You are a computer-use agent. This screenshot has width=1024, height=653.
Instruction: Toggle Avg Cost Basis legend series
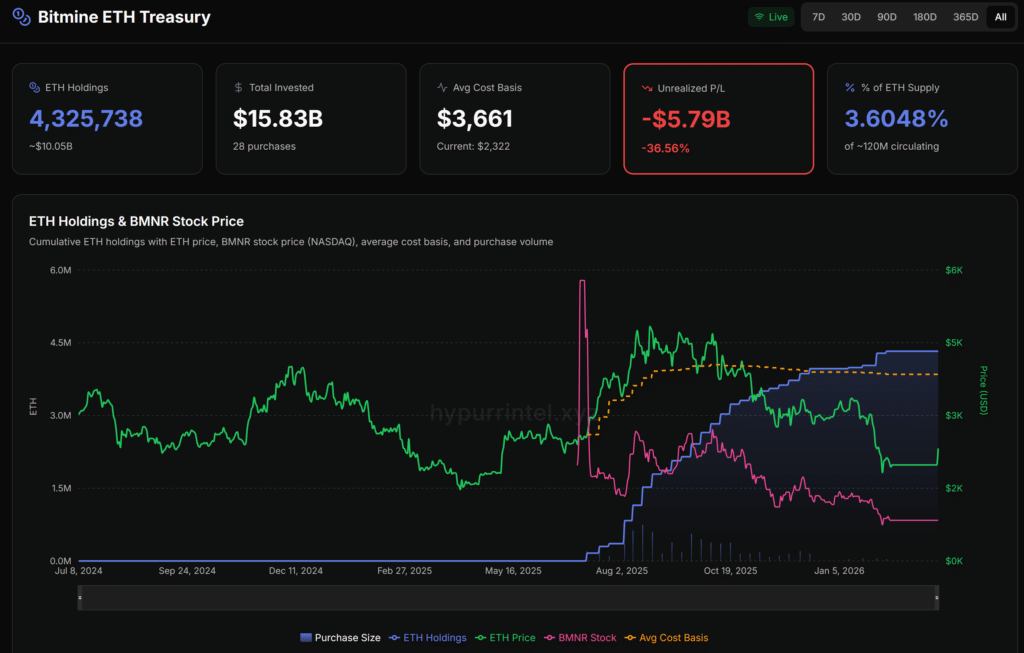666,637
